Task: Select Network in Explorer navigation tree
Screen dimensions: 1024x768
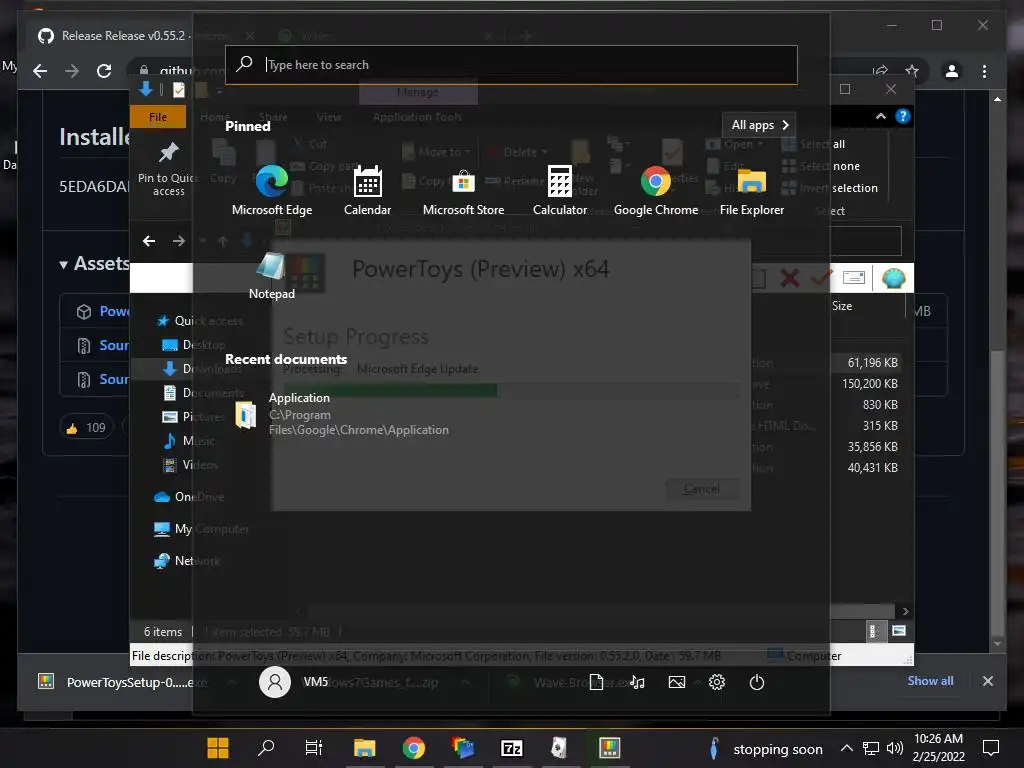Action: [187, 561]
